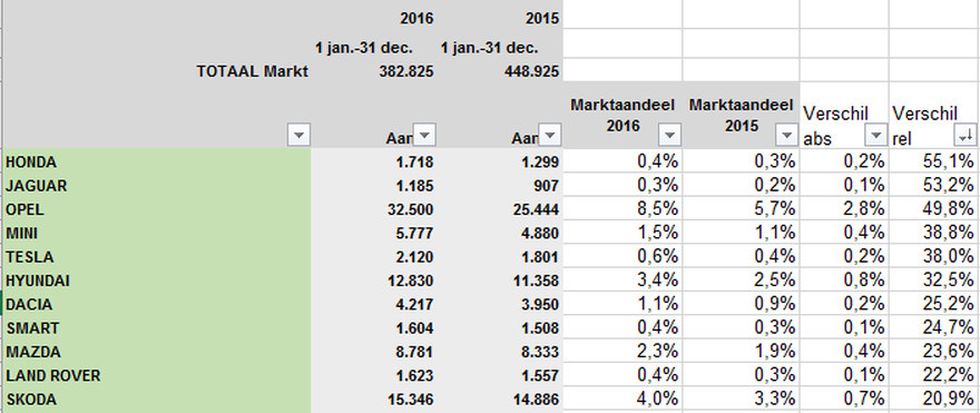Select Jaguar's relative difference 53,2%
Screen dimensions: 980x413
[948, 185]
